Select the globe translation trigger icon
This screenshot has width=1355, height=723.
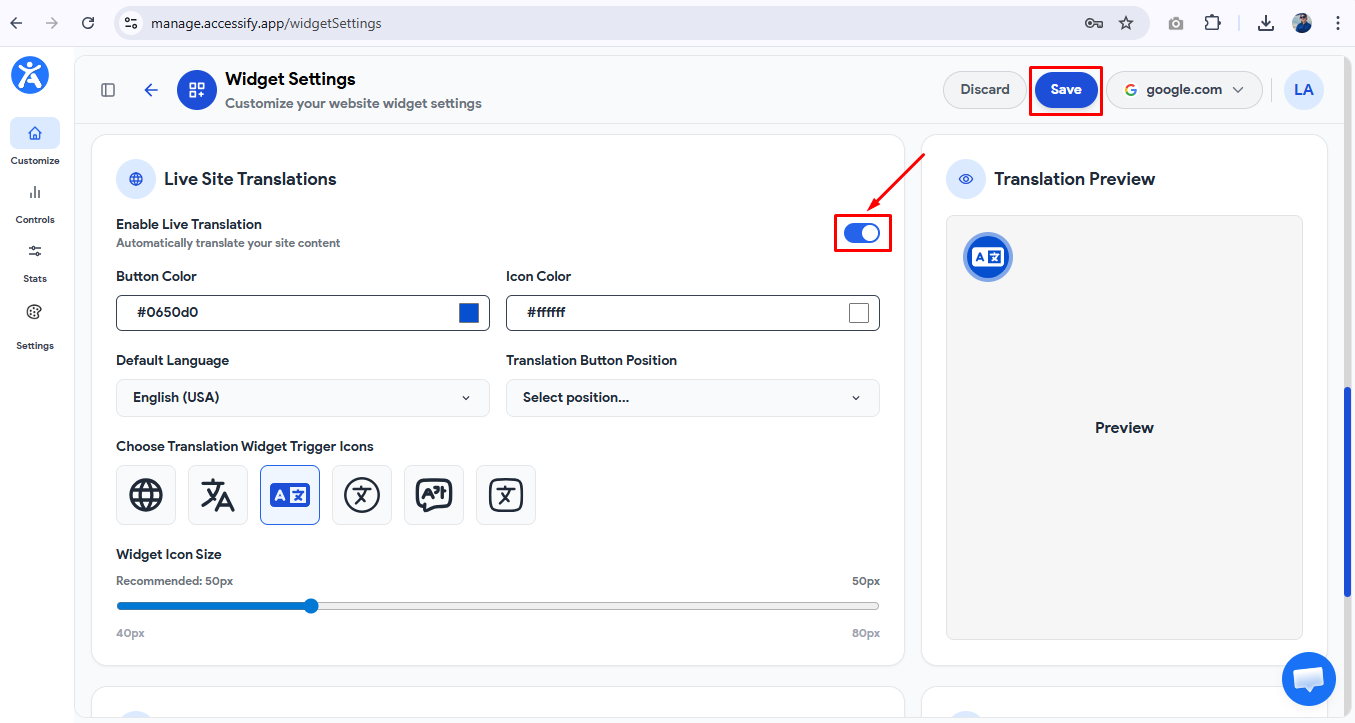(145, 494)
